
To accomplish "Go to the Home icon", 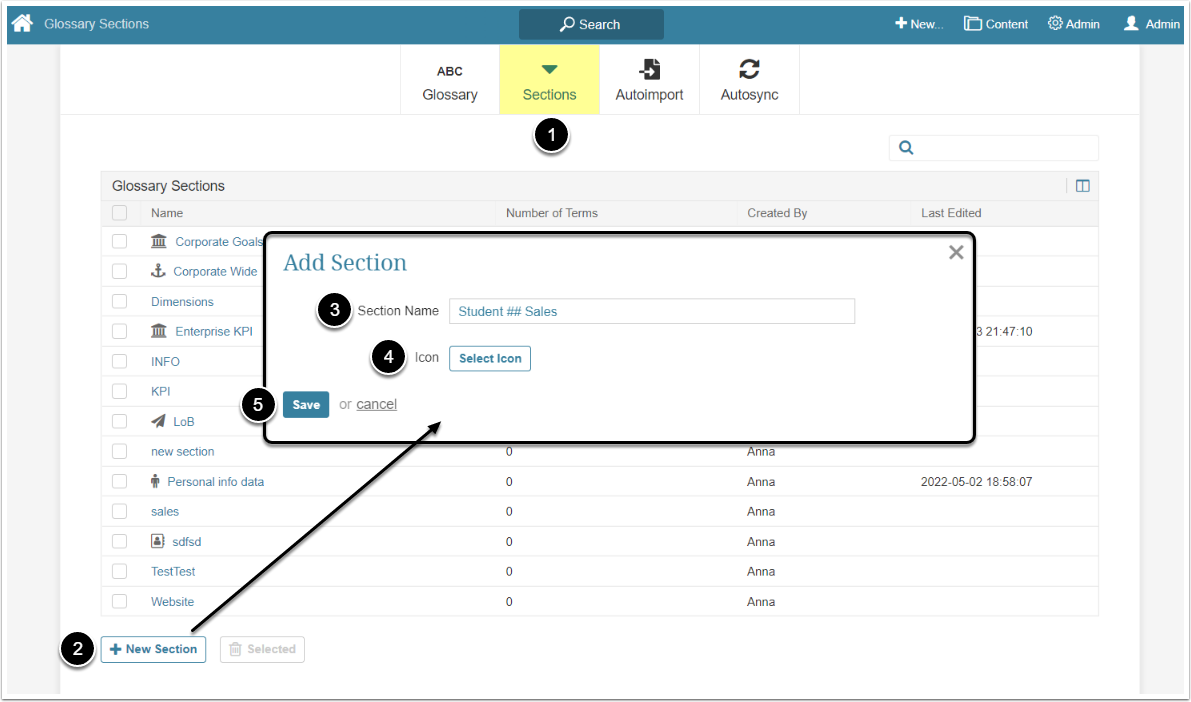I will point(22,24).
